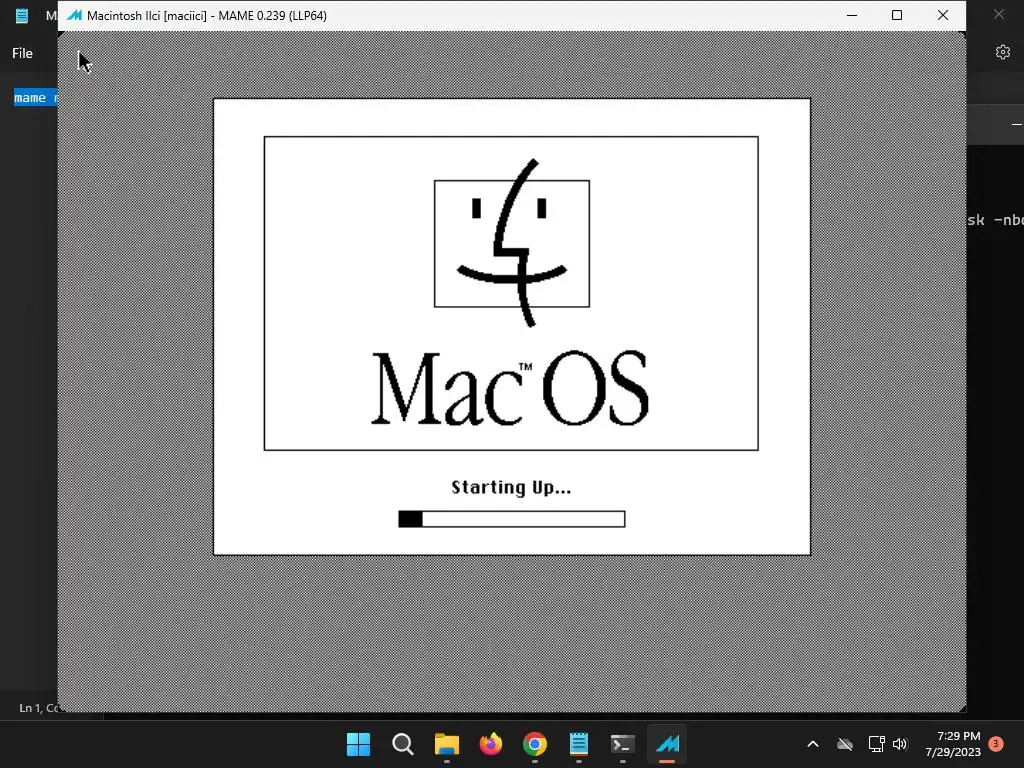Click the Windows Start button
The width and height of the screenshot is (1024, 768).
pos(358,744)
